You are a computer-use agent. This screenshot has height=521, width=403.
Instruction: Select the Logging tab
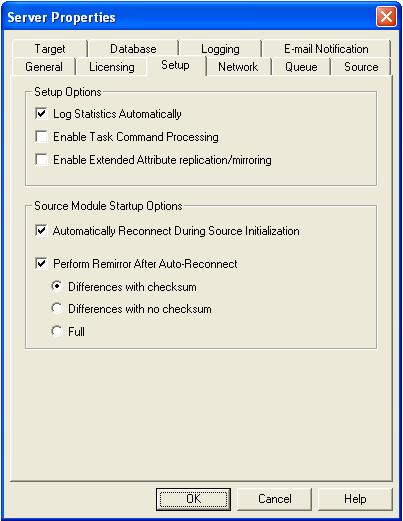tap(220, 49)
